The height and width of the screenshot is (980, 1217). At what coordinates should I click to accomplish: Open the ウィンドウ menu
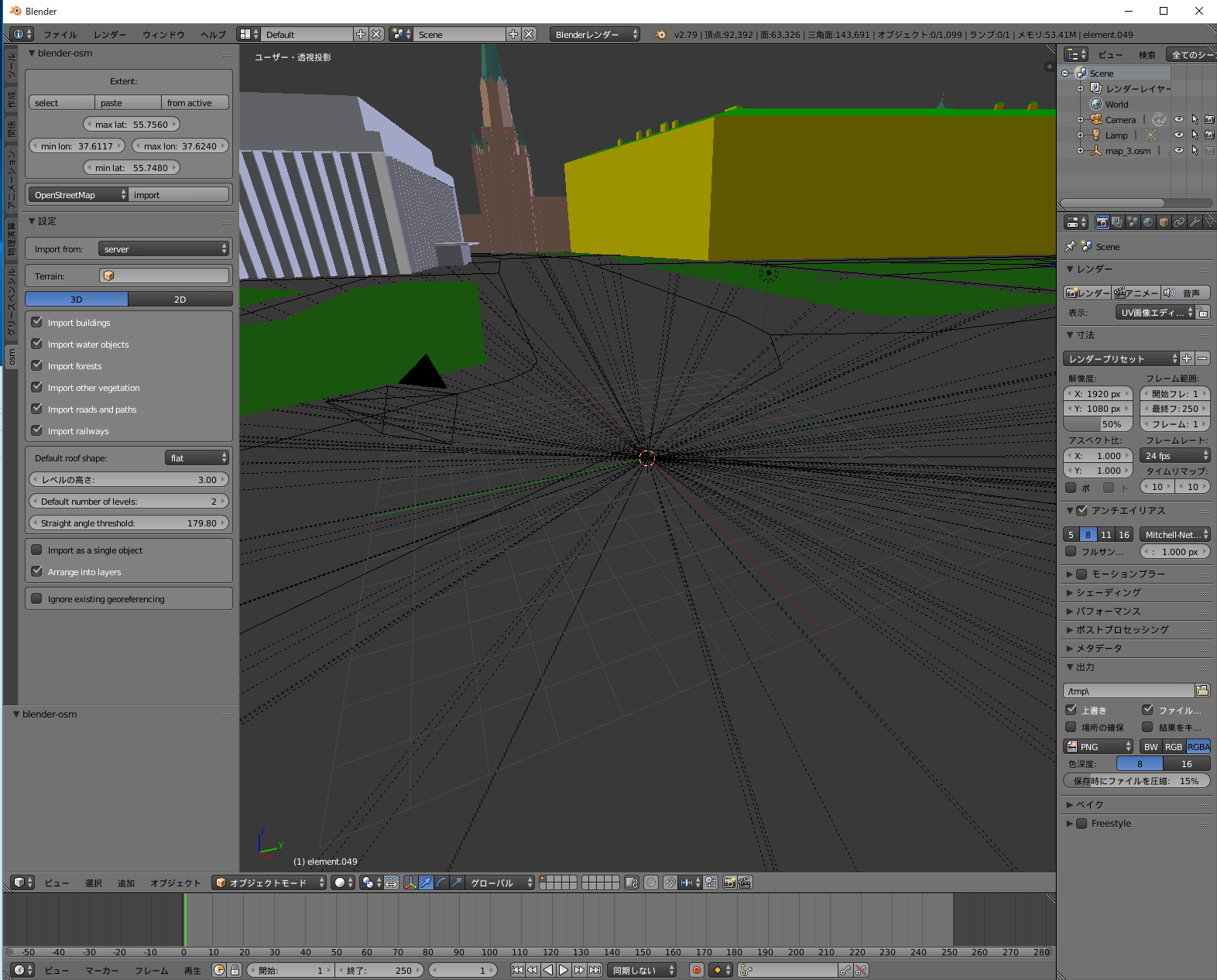pyautogui.click(x=163, y=34)
